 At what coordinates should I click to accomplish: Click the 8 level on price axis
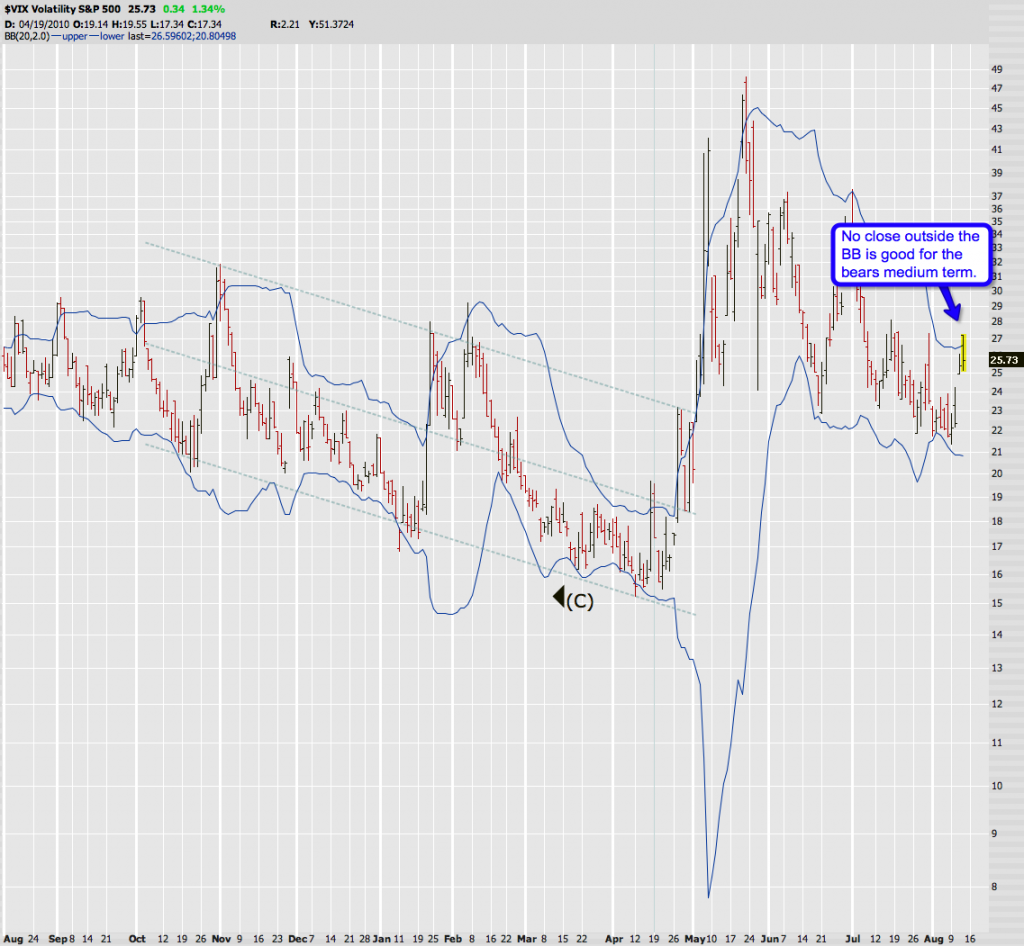[x=992, y=885]
